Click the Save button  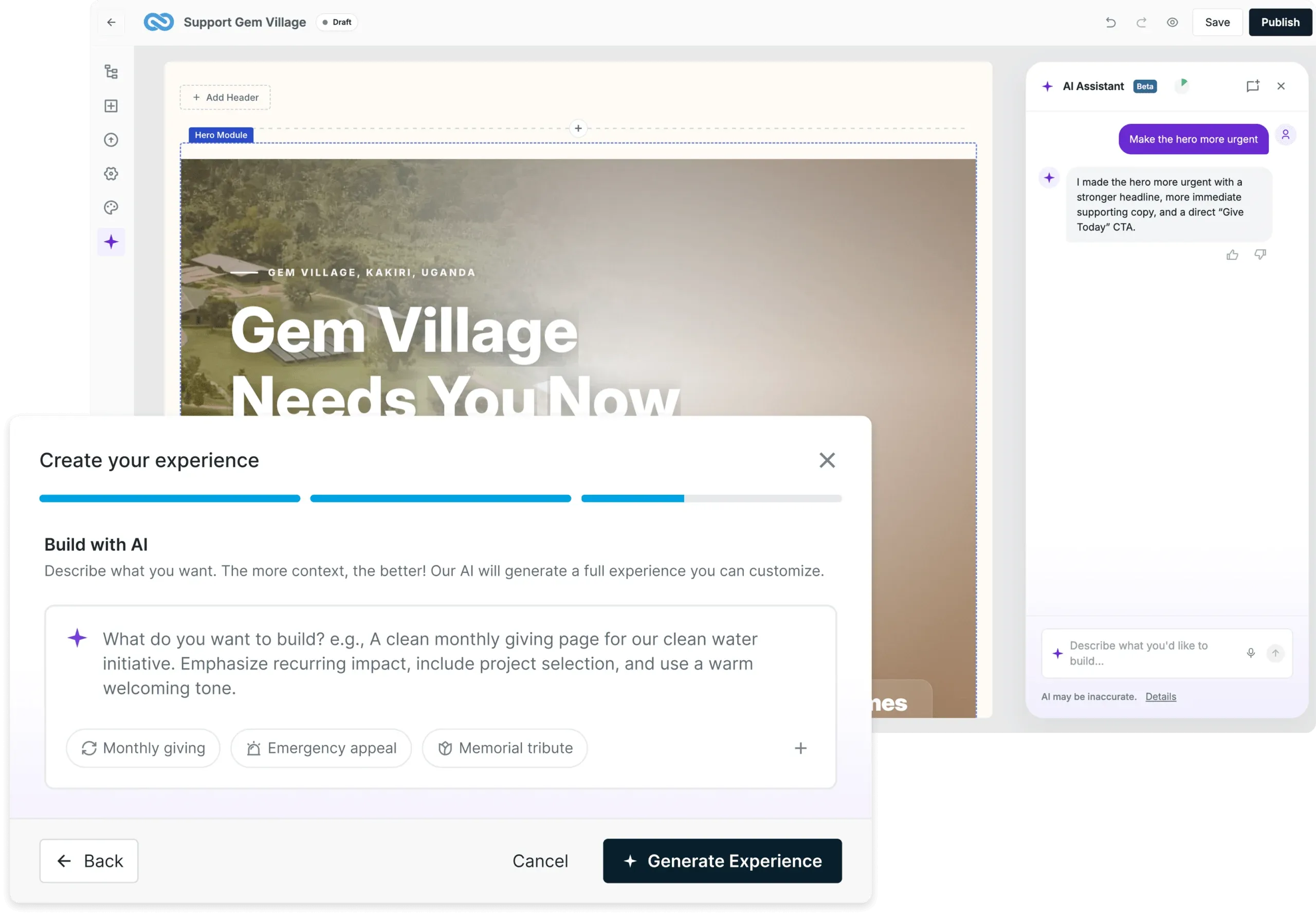pyautogui.click(x=1217, y=22)
